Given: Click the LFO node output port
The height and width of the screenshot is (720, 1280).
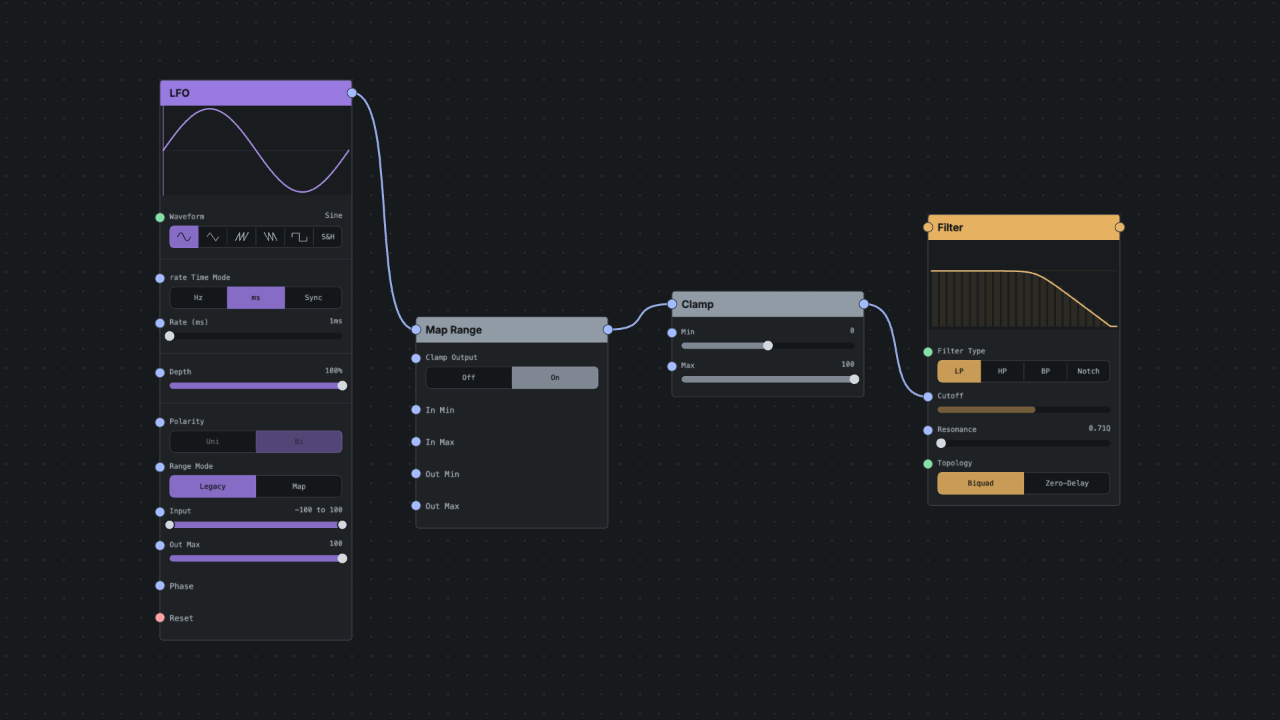Looking at the screenshot, I should (352, 93).
